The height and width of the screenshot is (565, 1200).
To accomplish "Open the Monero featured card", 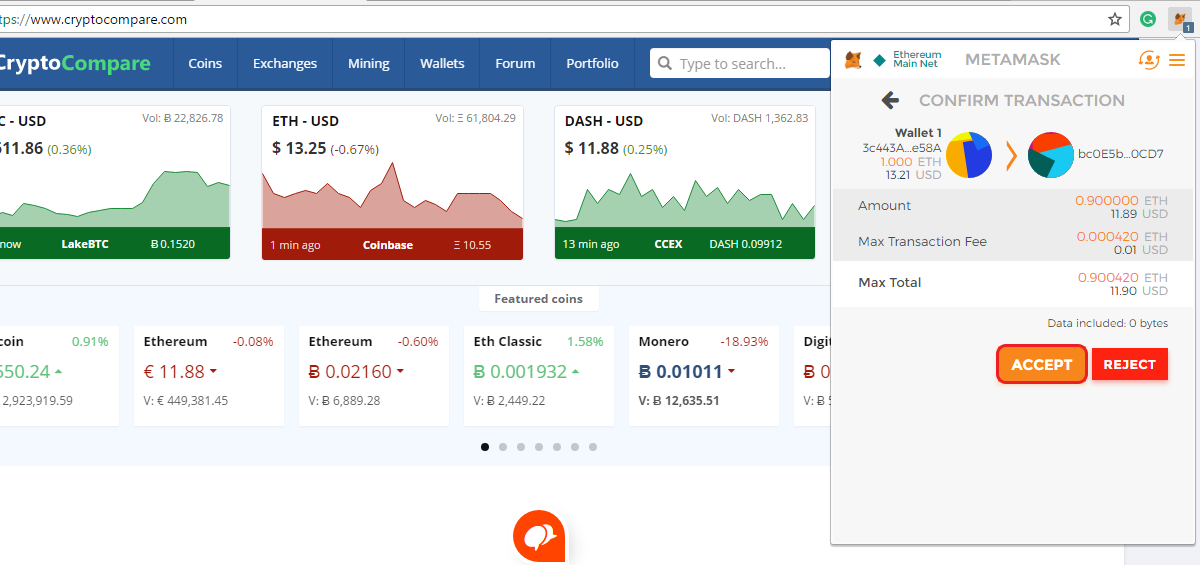I will click(704, 376).
